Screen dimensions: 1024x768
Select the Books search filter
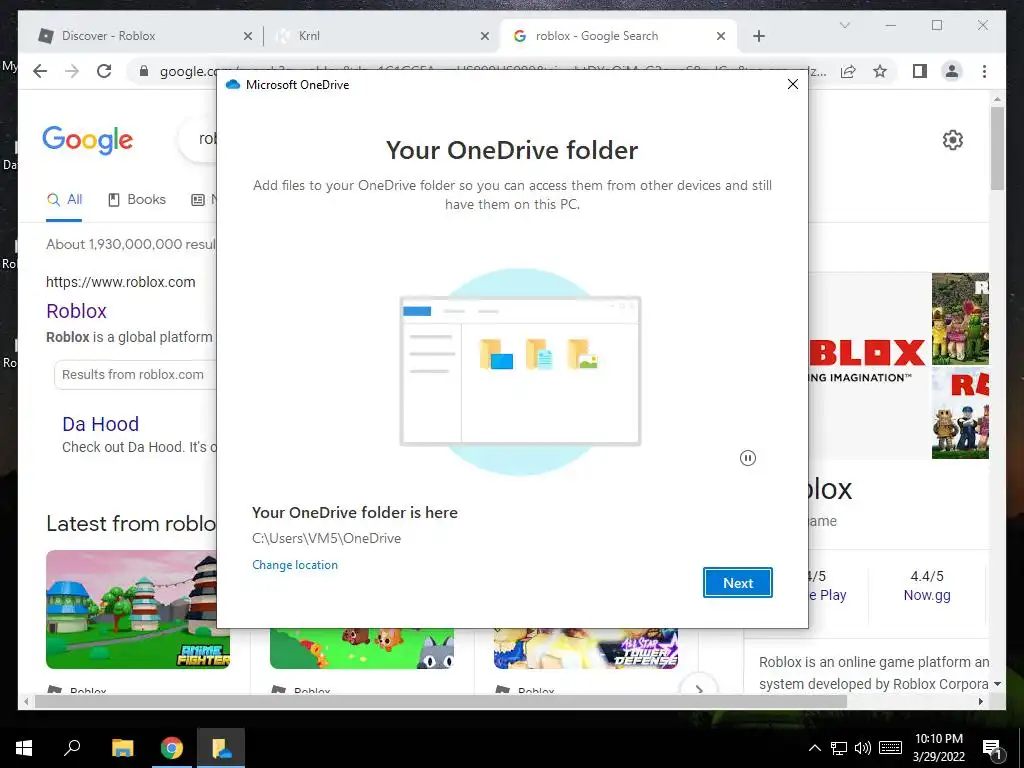[x=136, y=199]
